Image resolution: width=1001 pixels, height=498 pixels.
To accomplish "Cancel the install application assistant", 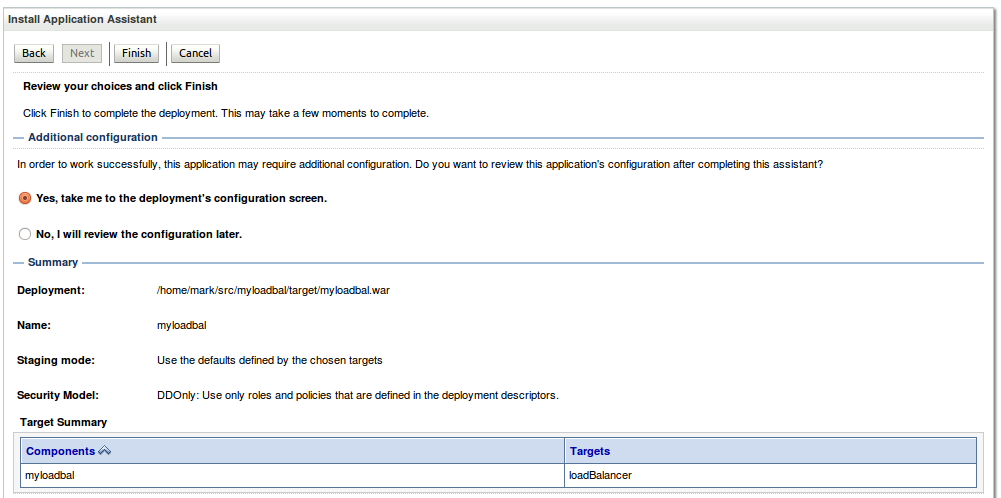I will pyautogui.click(x=195, y=53).
